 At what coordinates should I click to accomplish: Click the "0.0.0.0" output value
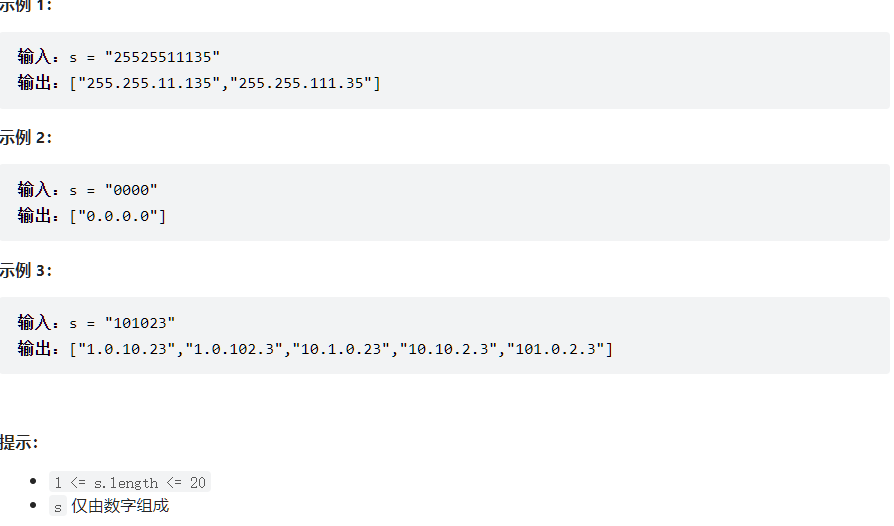(117, 216)
